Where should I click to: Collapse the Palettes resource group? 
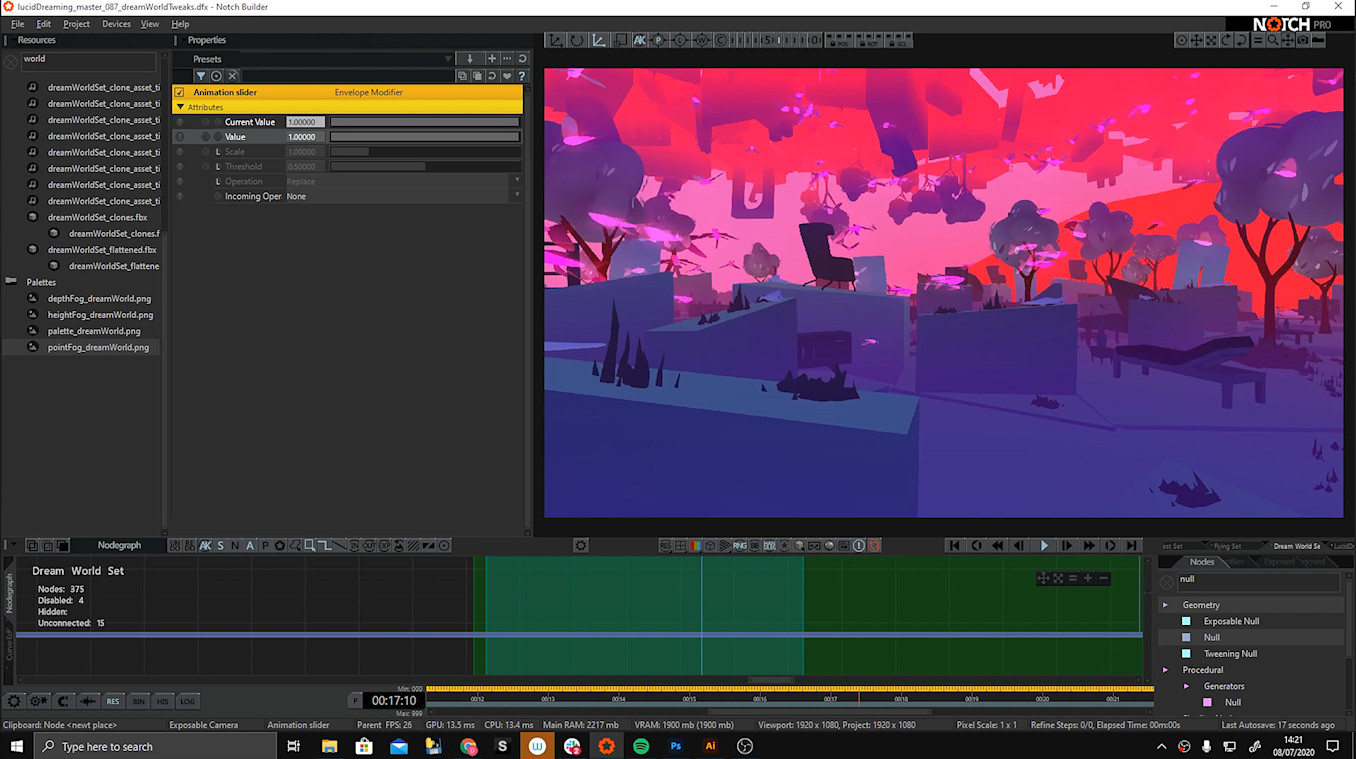coord(11,282)
